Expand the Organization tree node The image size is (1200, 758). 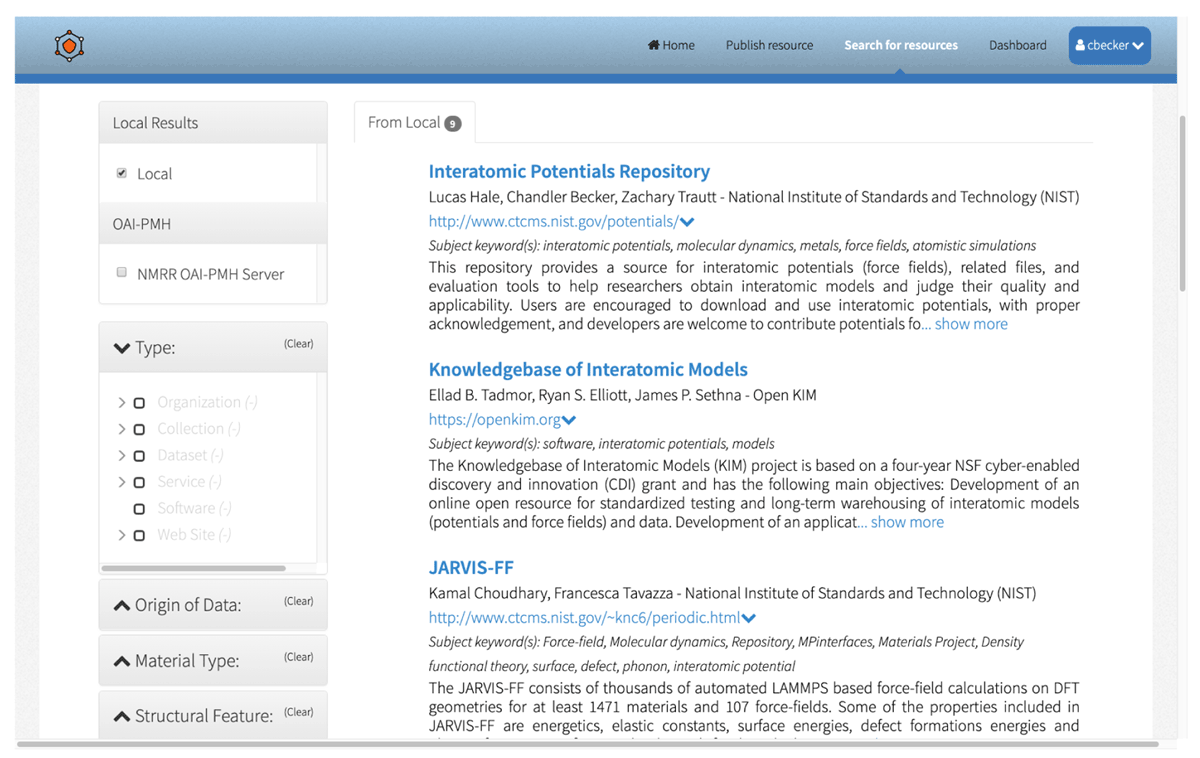[x=122, y=402]
